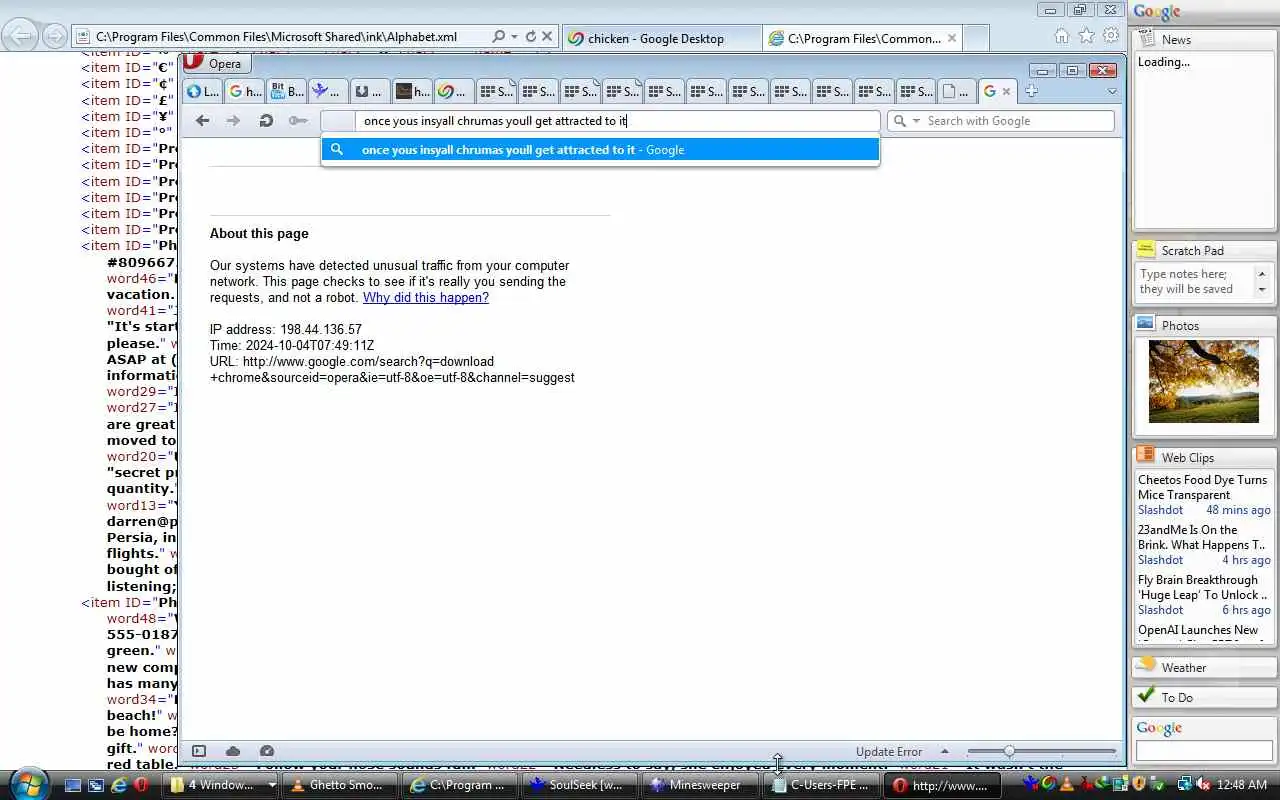Switch to the BitTorrent 'B...' tab
1280x800 pixels.
click(x=286, y=91)
